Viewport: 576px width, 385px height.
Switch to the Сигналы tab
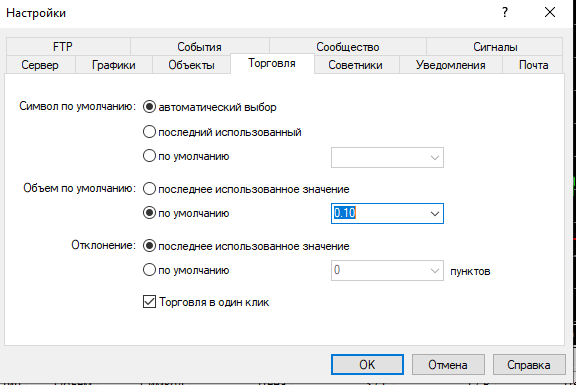494,47
